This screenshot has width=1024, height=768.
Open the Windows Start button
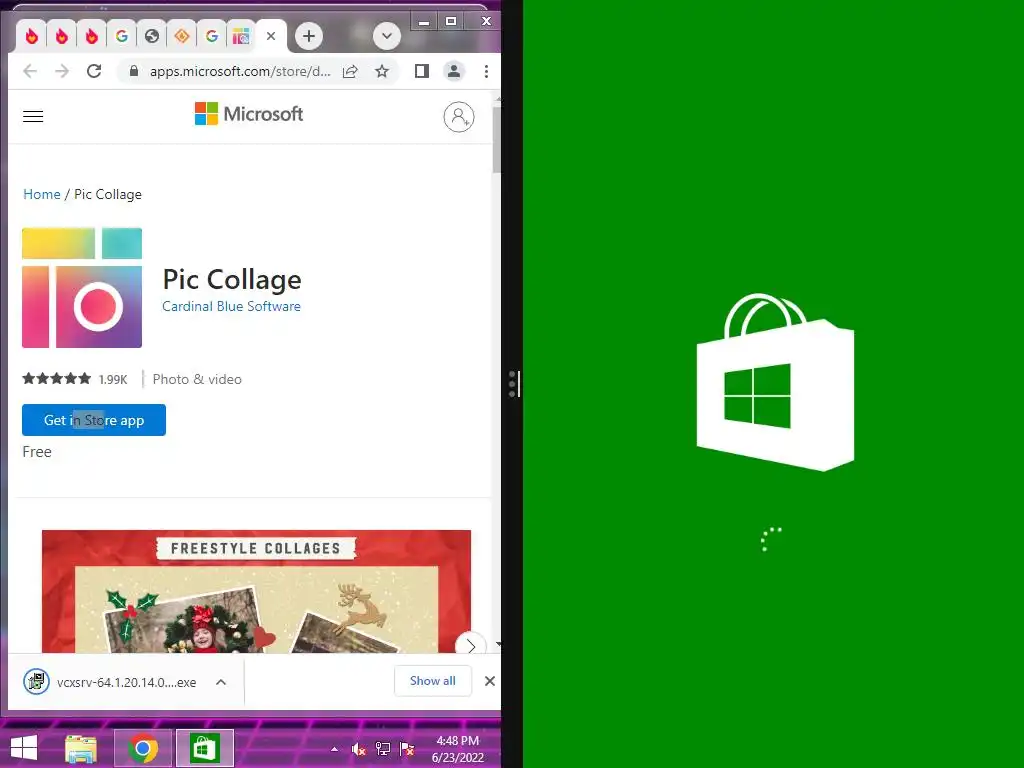click(24, 748)
